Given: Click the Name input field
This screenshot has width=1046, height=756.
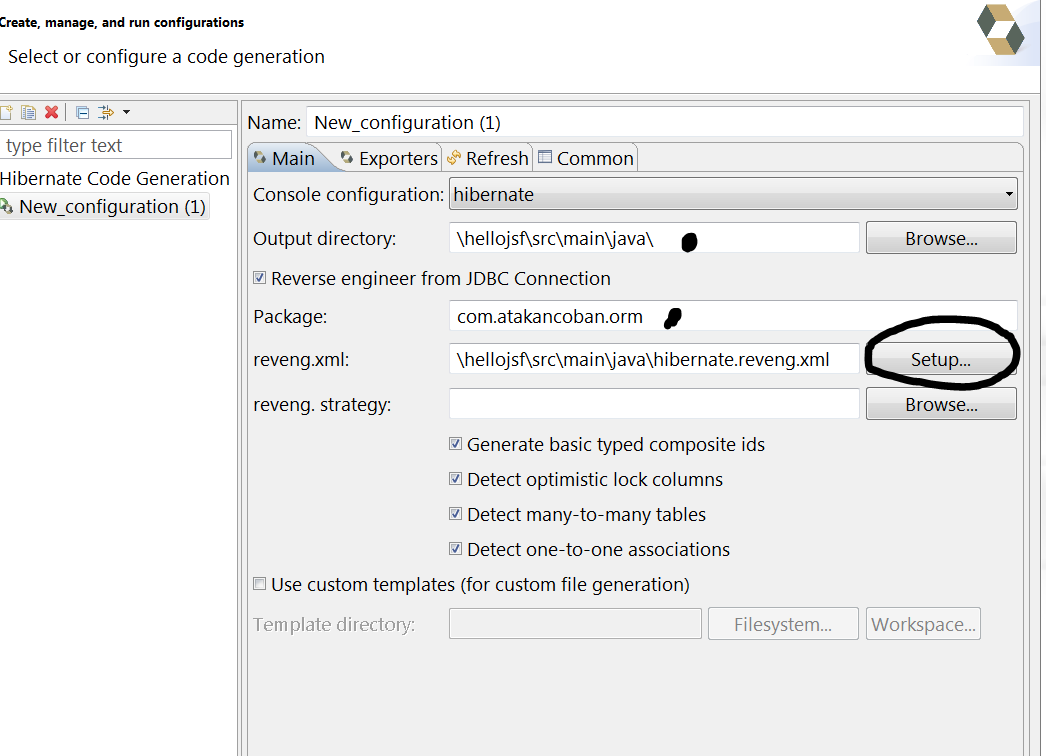Looking at the screenshot, I should click(664, 123).
